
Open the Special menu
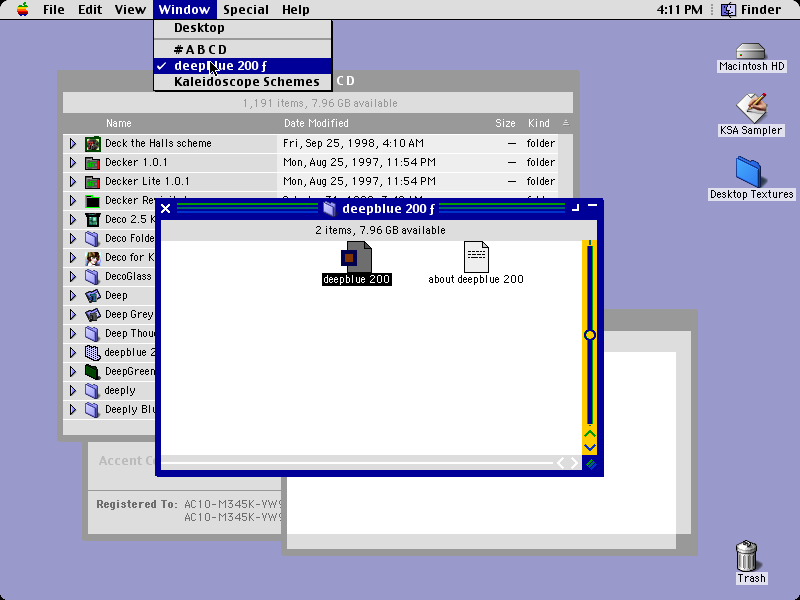click(x=246, y=9)
